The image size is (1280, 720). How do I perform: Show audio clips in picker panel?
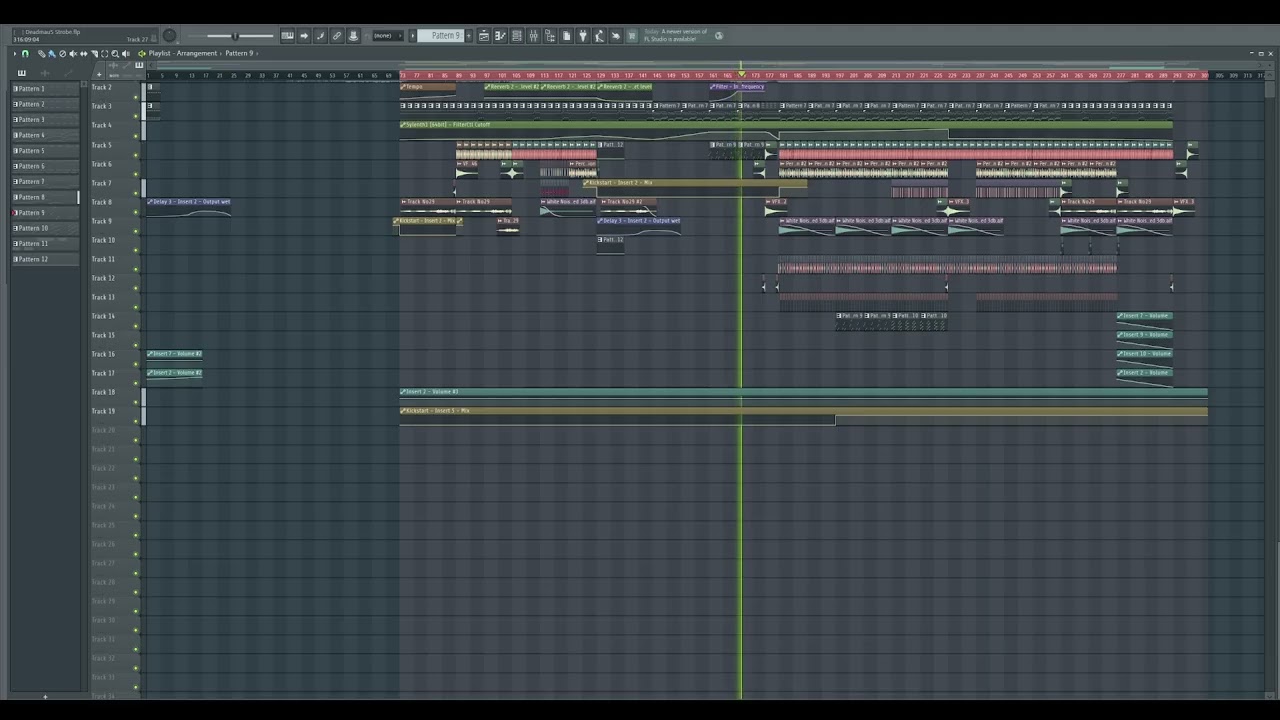(45, 73)
